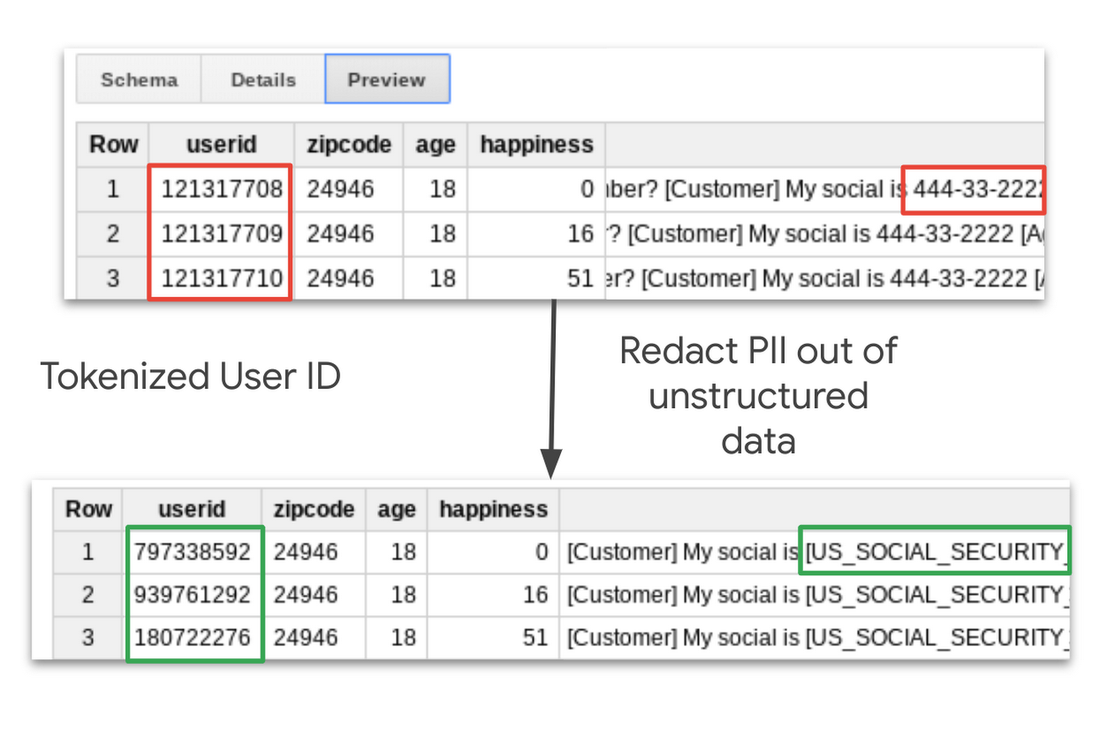
Task: Click Row header in bottom table
Action: [x=88, y=509]
